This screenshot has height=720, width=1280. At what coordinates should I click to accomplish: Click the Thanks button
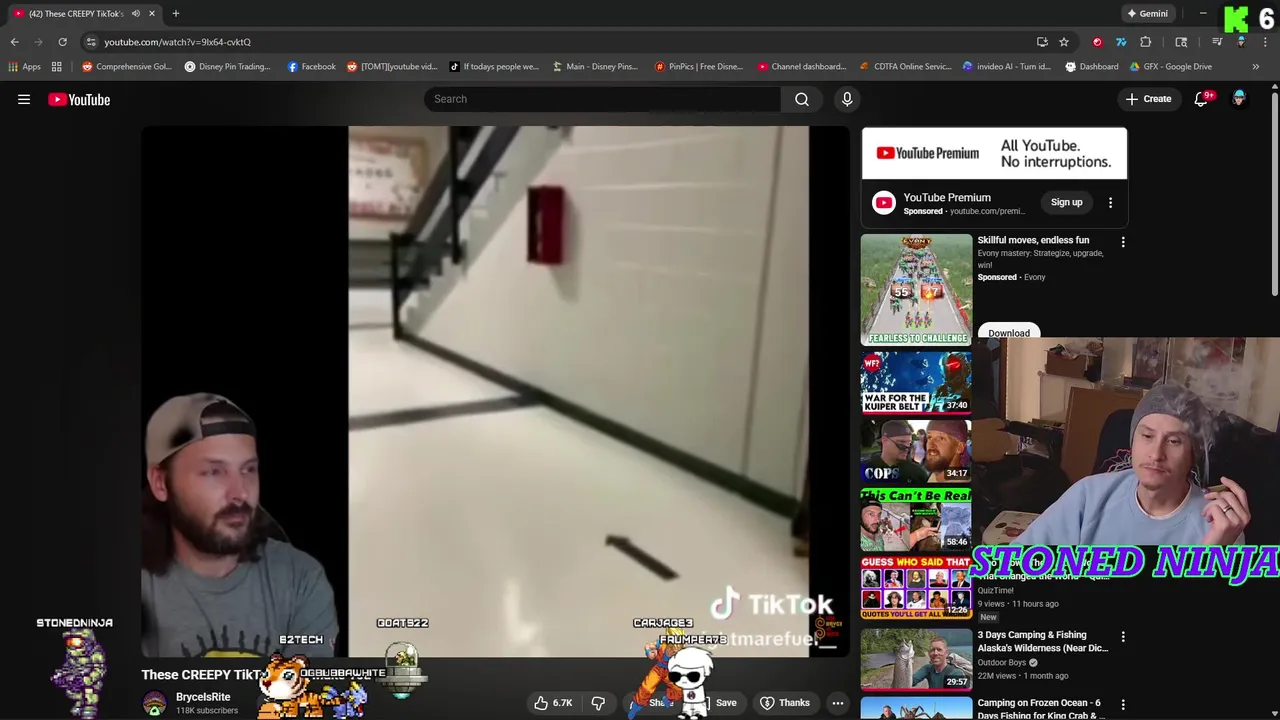point(784,703)
